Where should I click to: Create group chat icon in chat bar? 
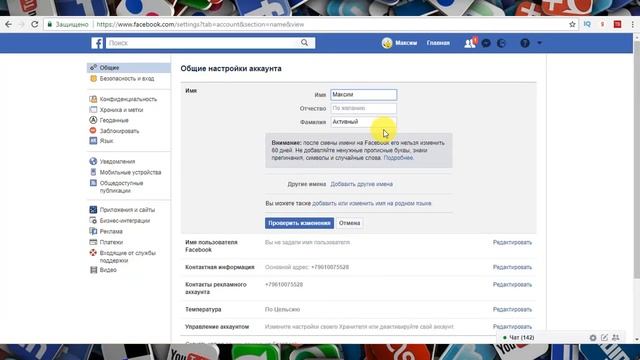coord(616,338)
